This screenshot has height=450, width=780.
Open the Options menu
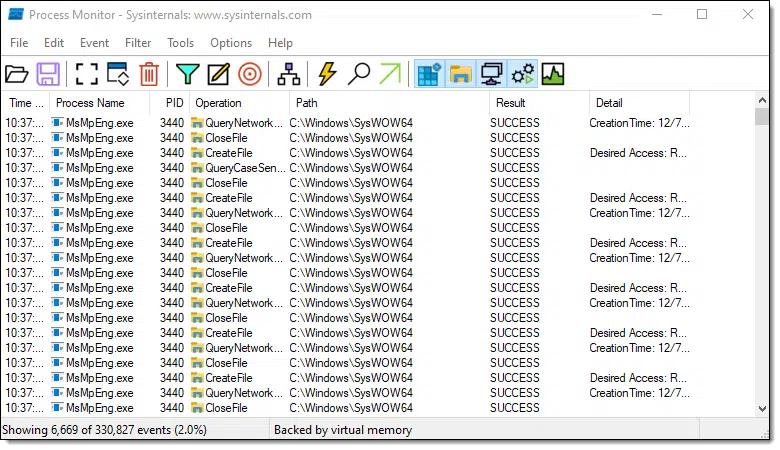231,43
